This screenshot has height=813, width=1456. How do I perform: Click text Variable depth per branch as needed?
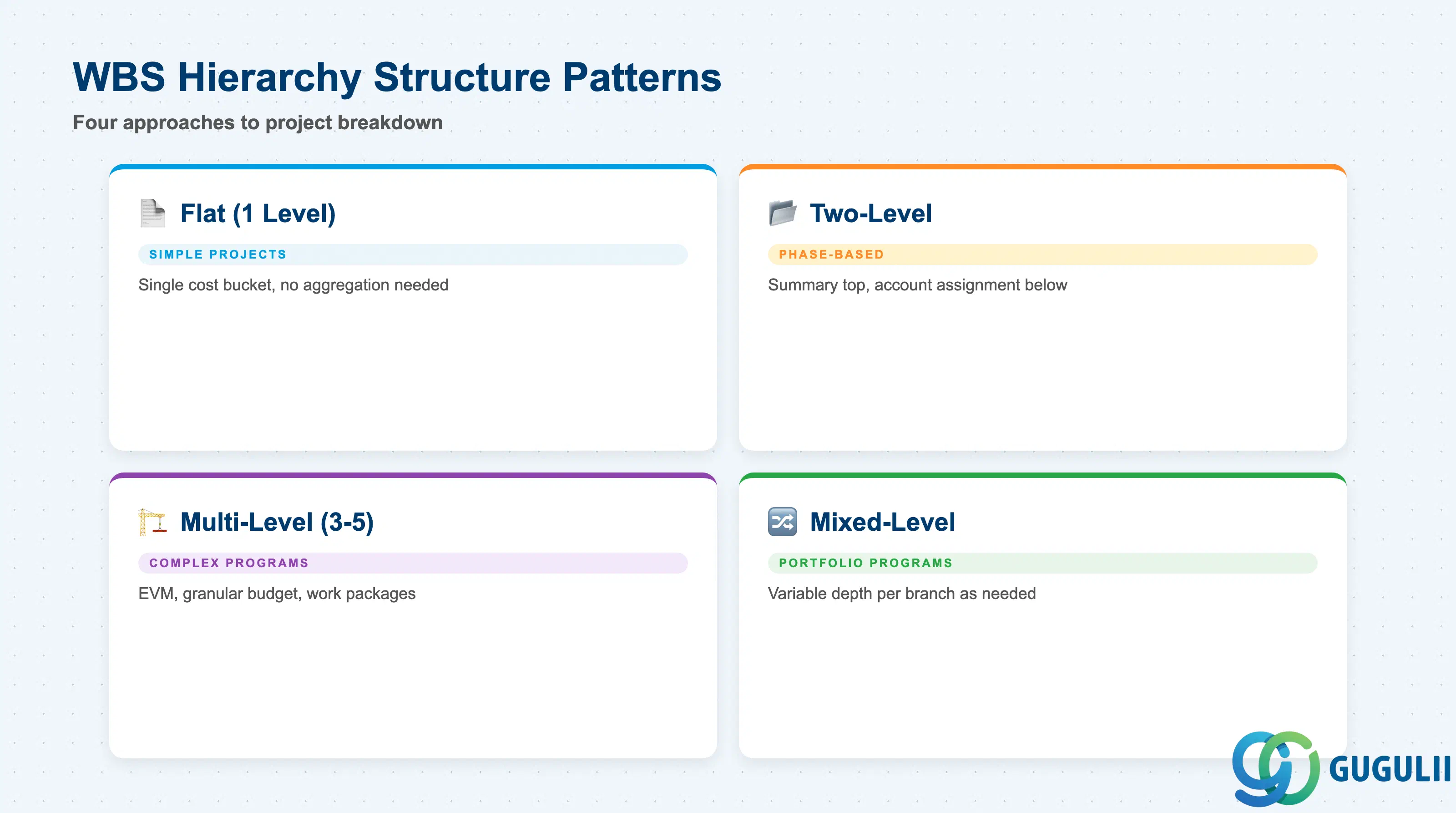pos(901,594)
